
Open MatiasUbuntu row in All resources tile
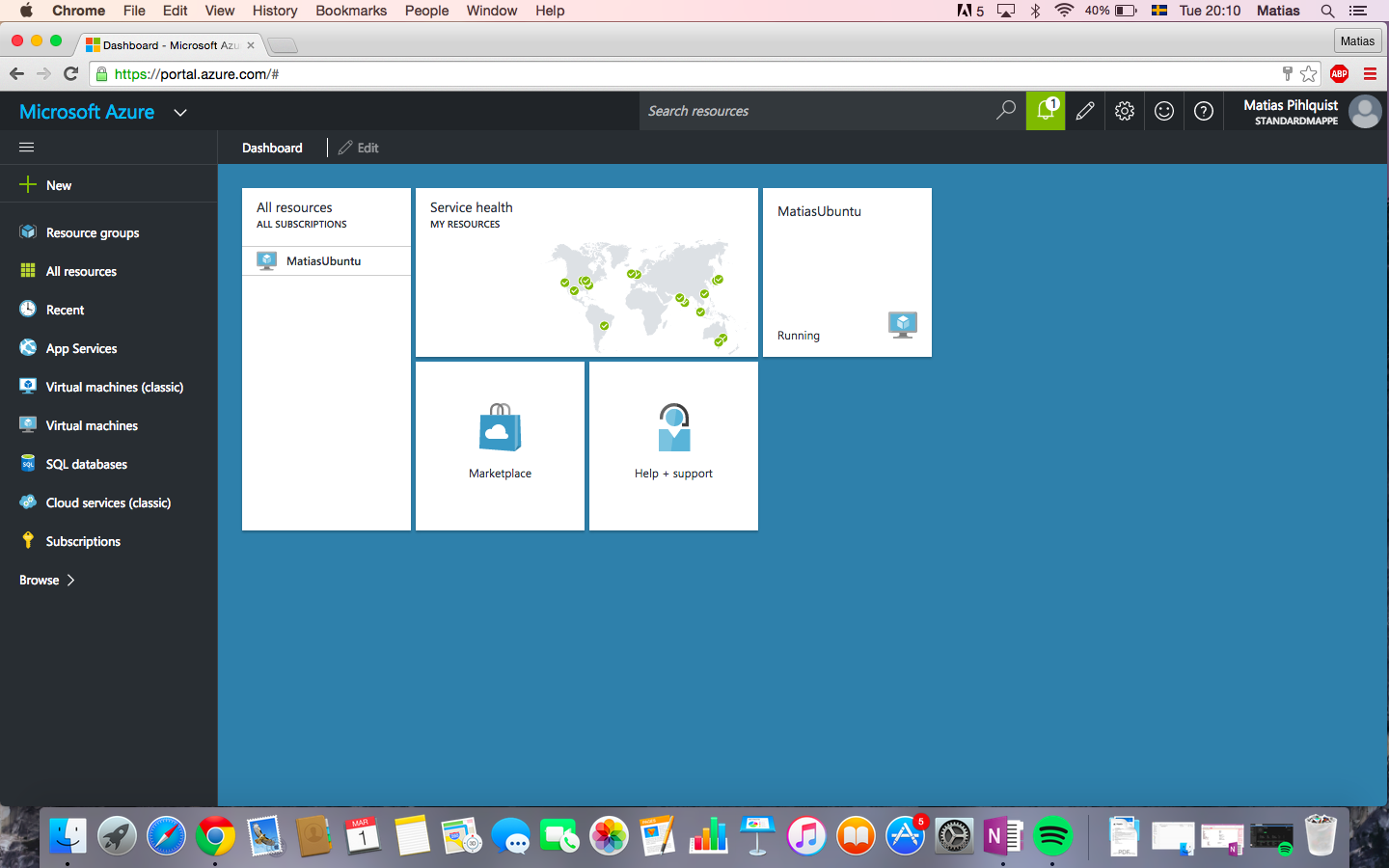pos(326,260)
